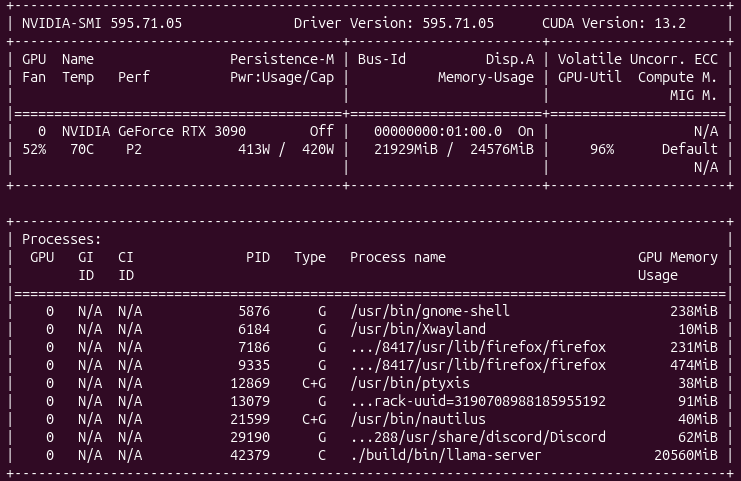This screenshot has height=481, width=741.
Task: Click the MIG M. header label
Action: tap(693, 95)
